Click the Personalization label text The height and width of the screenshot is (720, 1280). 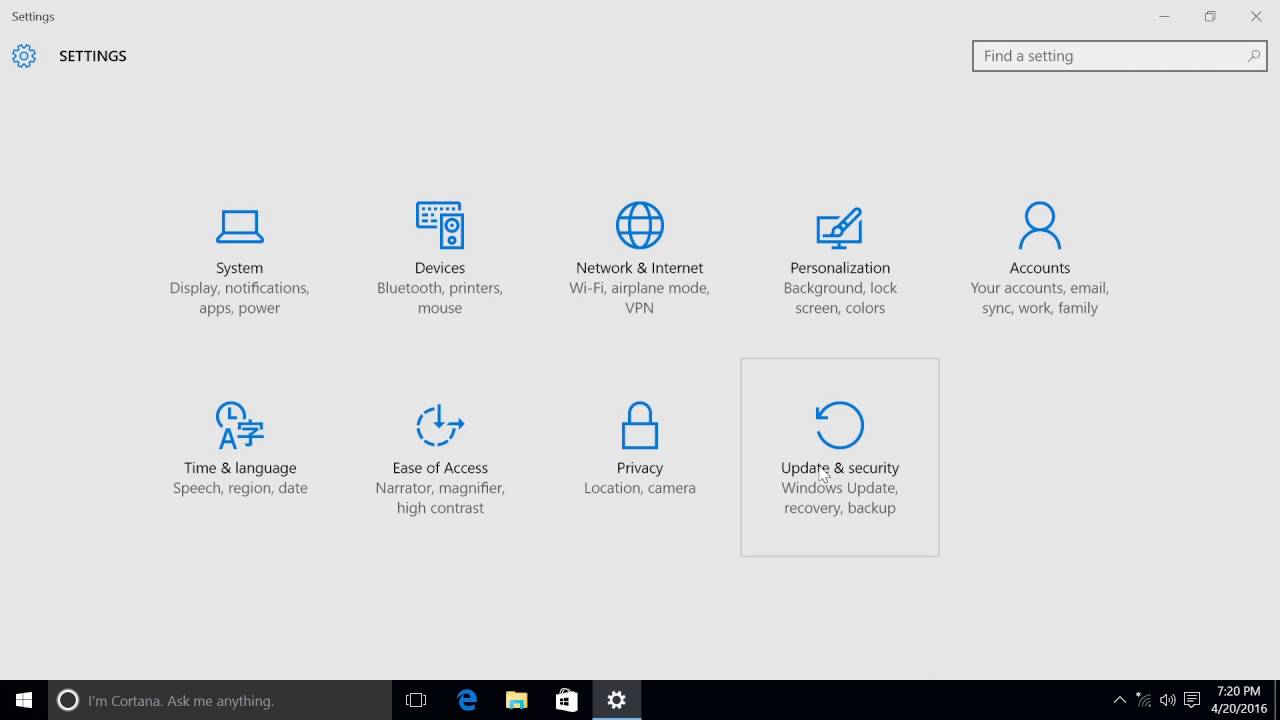click(840, 268)
